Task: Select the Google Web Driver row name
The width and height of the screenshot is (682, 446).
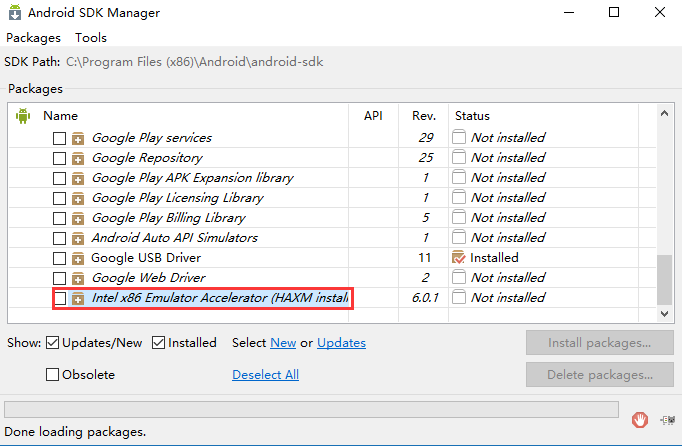Action: pos(149,278)
